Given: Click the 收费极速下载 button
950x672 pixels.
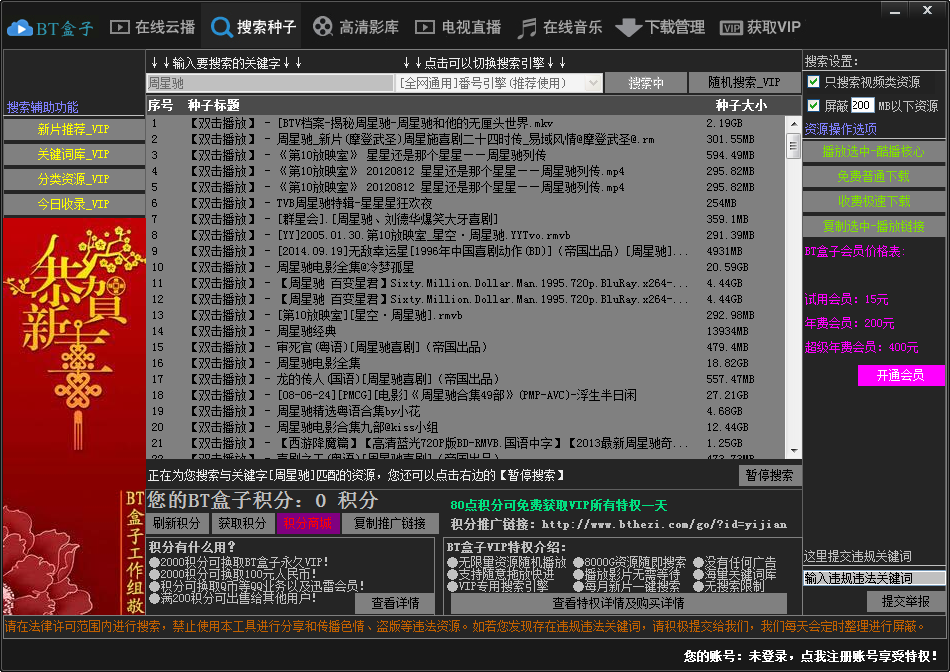Looking at the screenshot, I should 874,201.
